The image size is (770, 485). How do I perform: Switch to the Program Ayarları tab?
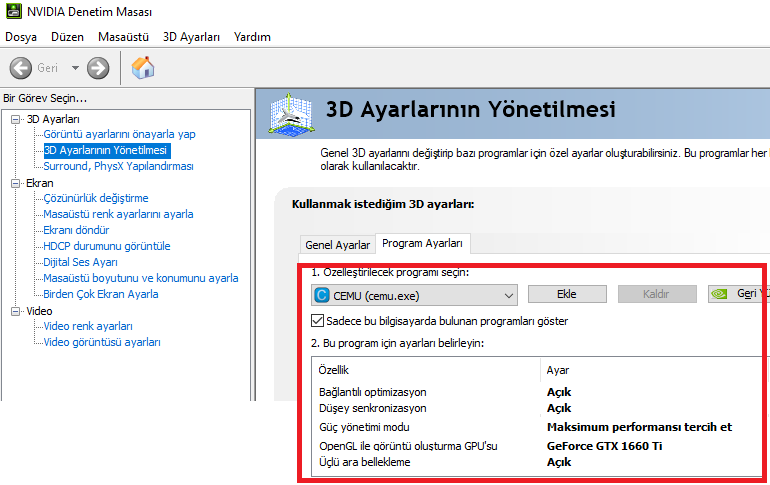[x=422, y=243]
